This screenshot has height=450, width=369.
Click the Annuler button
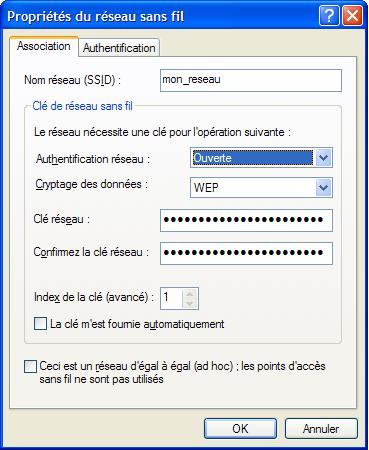(321, 429)
